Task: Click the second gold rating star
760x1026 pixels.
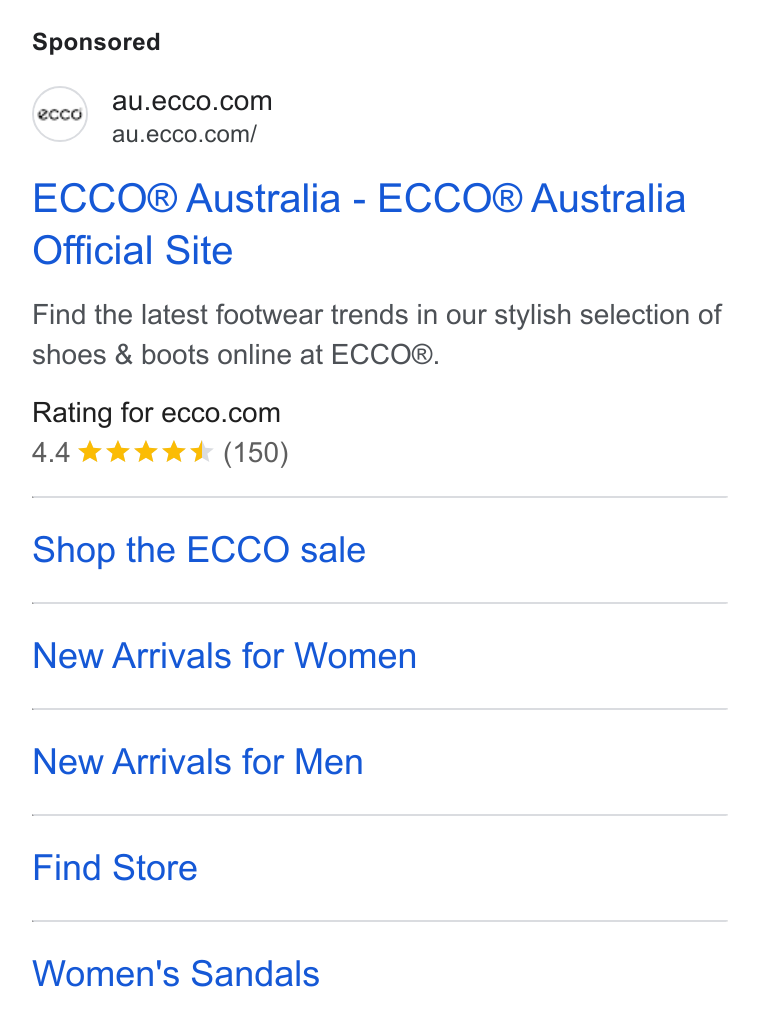Action: [x=118, y=452]
